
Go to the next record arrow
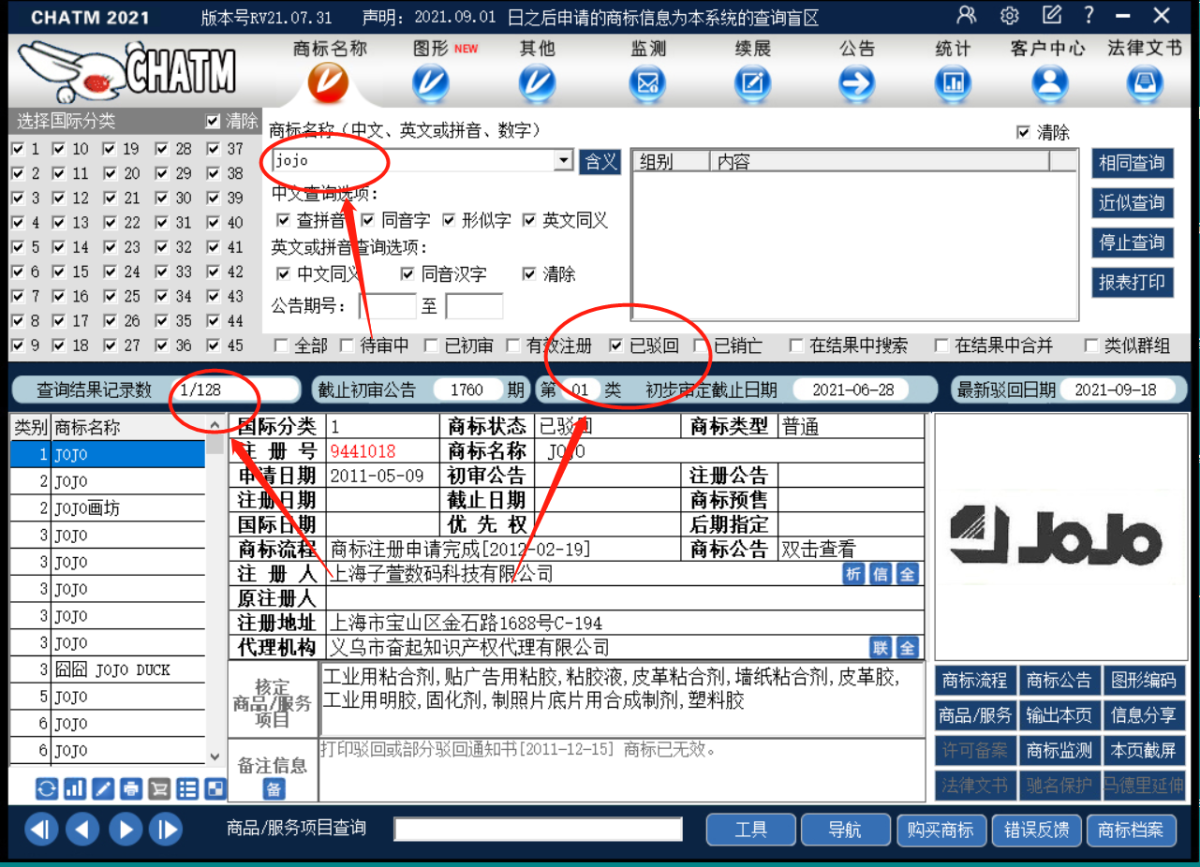click(125, 829)
